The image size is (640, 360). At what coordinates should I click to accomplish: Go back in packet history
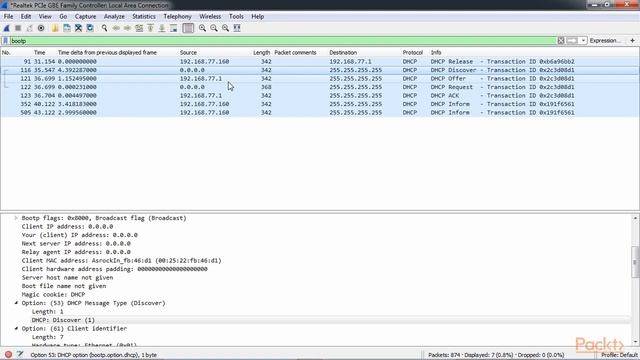point(116,28)
